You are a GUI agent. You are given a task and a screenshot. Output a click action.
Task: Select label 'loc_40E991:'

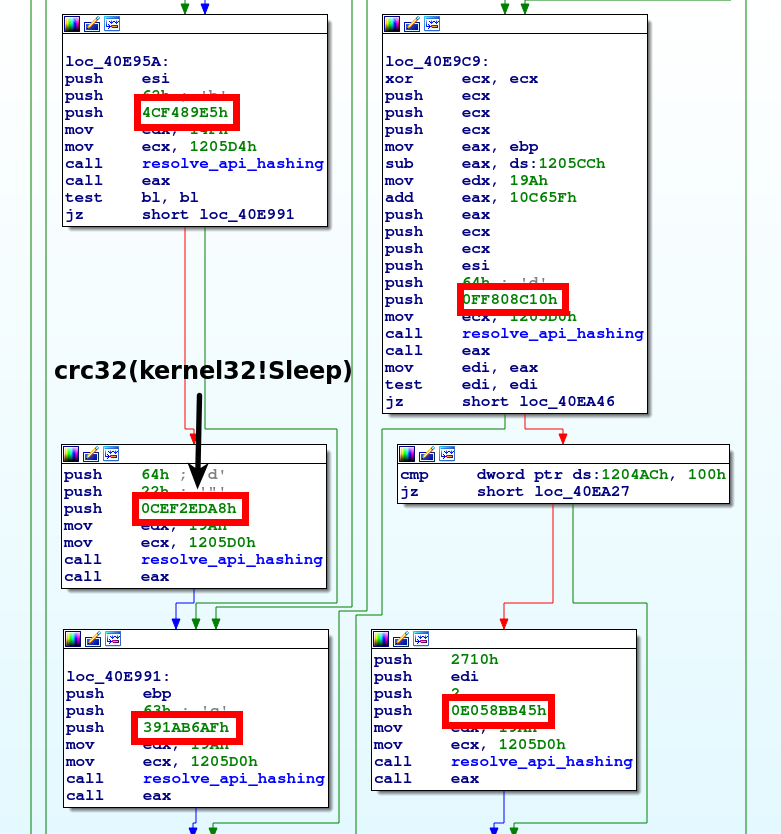[118, 677]
